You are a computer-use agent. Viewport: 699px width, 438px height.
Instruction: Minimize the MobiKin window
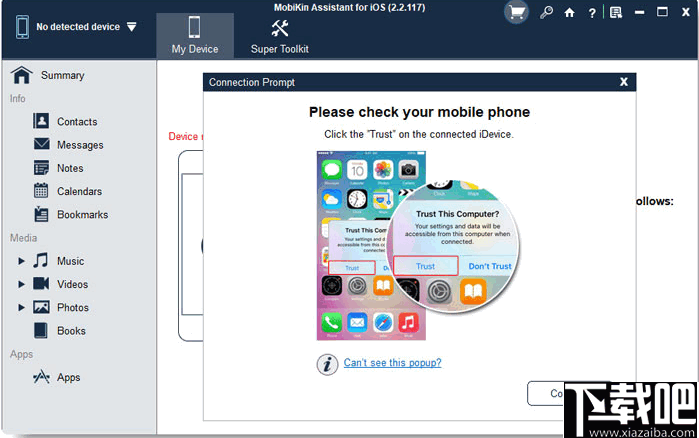coord(639,12)
